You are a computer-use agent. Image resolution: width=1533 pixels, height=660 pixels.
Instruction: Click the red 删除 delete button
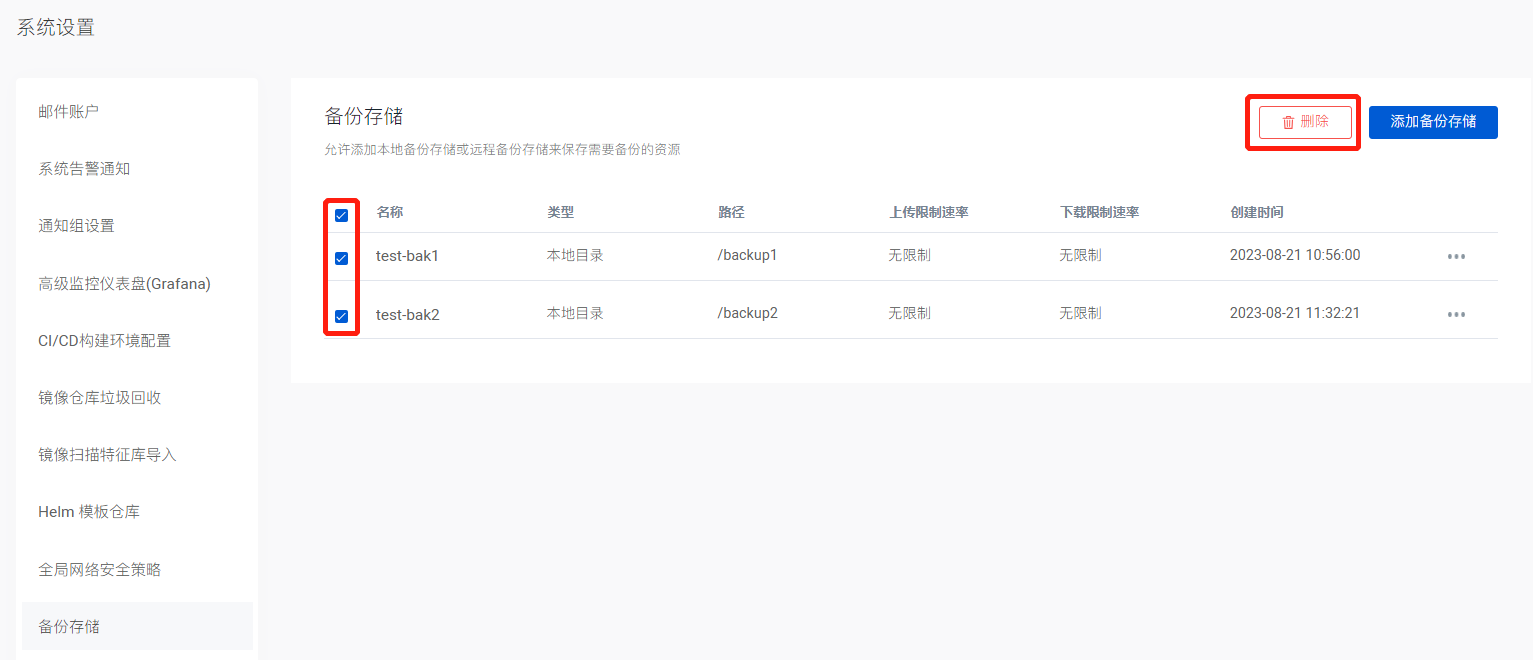1305,122
